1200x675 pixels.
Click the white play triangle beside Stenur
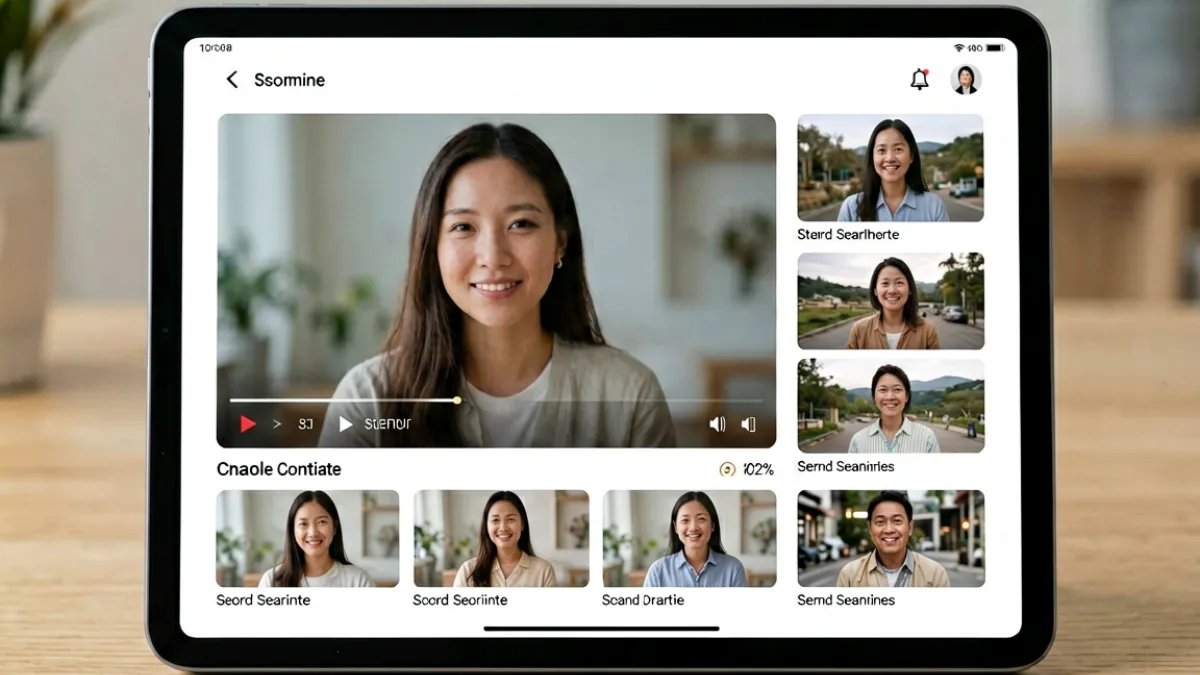pyautogui.click(x=346, y=424)
